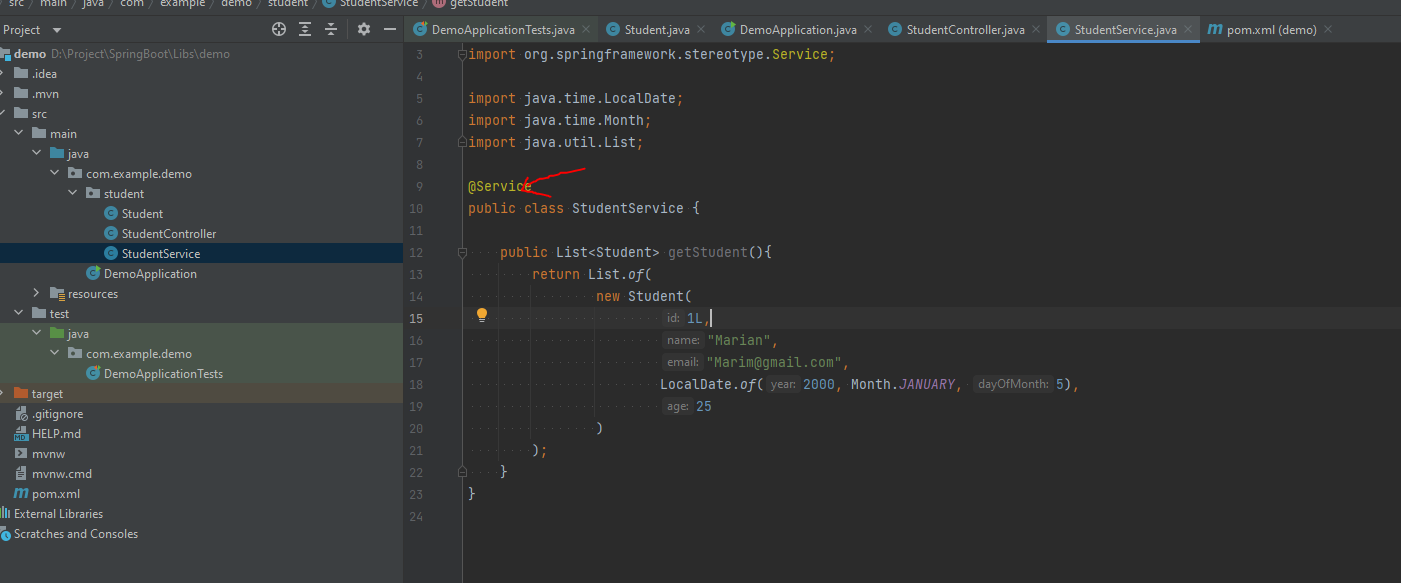Click the Collapse All icon in Project panel
Image resolution: width=1401 pixels, height=583 pixels.
coord(332,30)
